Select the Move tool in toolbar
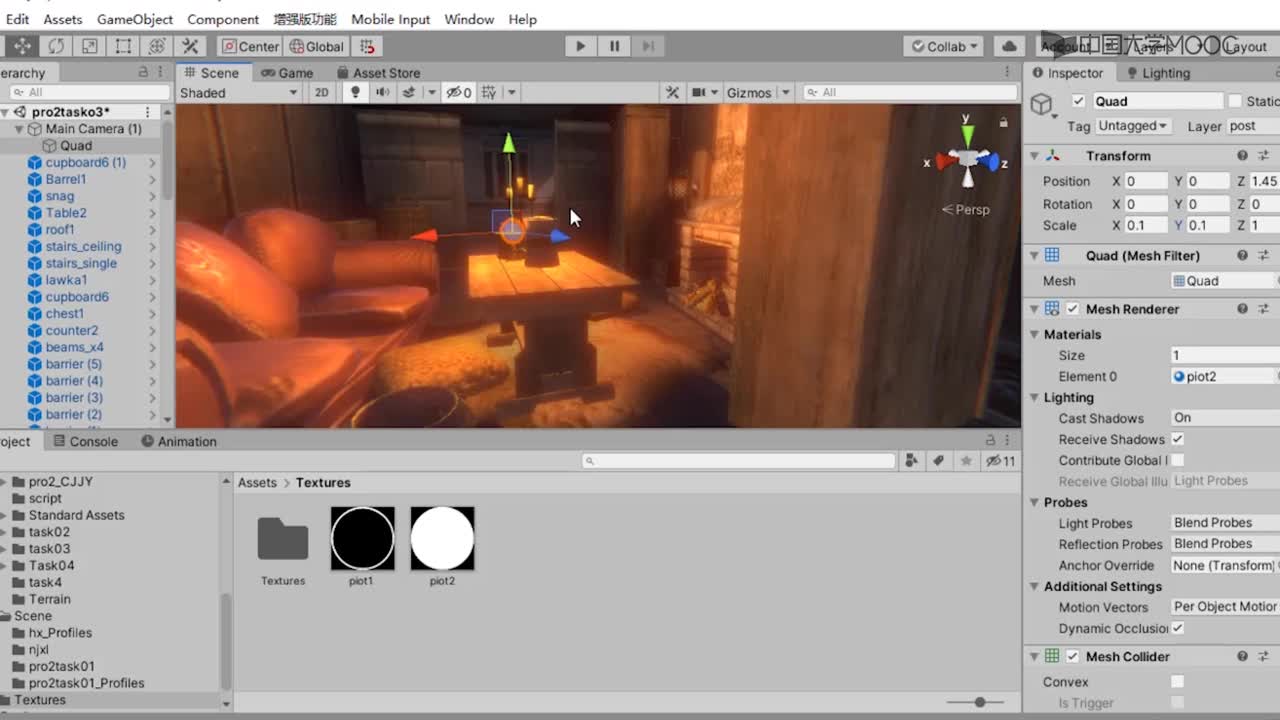Viewport: 1280px width, 720px height. tap(21, 46)
